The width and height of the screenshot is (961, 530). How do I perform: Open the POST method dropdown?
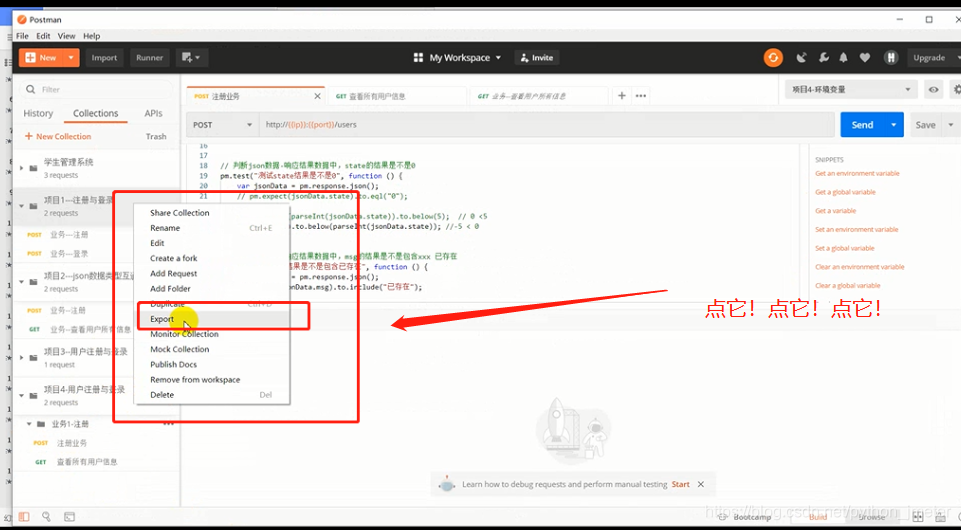[x=222, y=124]
